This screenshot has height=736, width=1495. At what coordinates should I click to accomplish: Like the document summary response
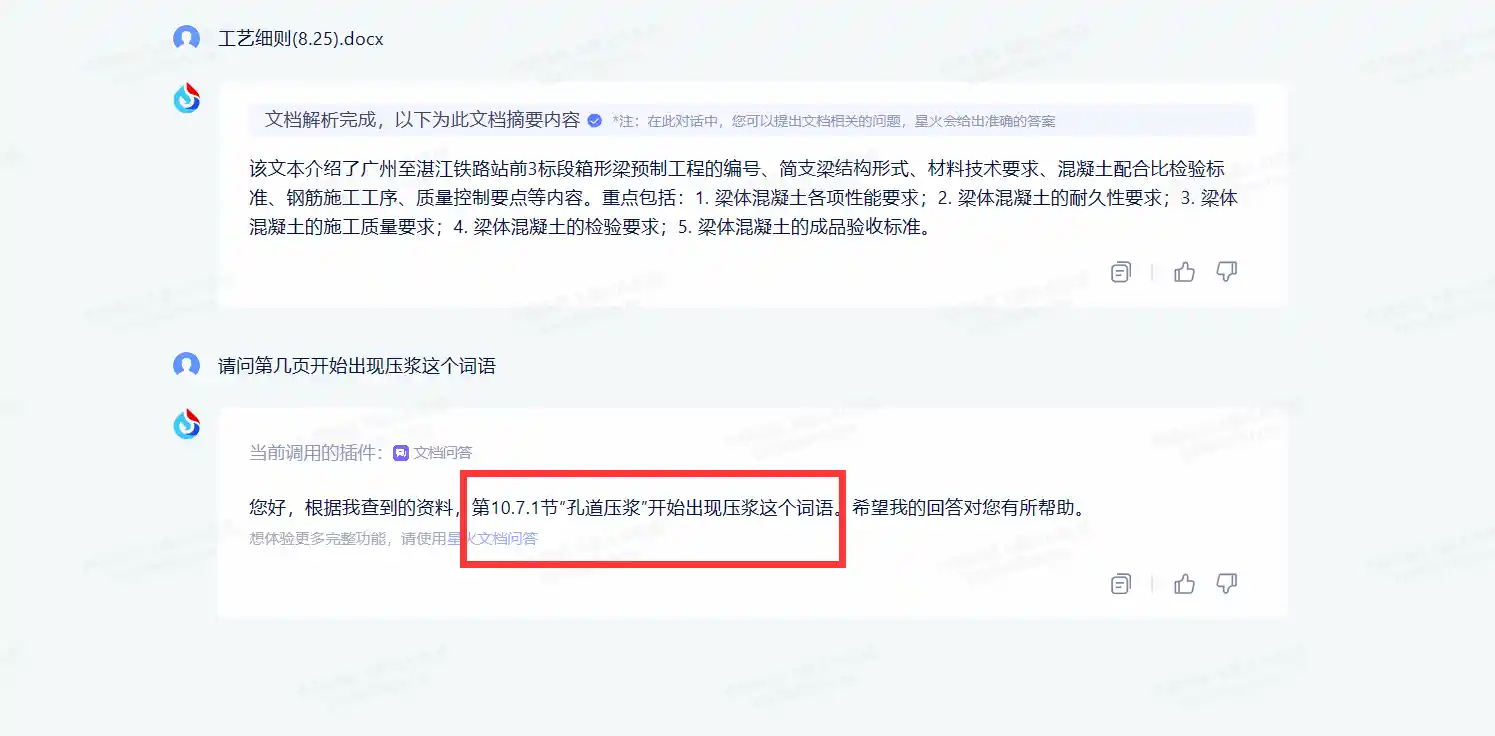pos(1185,272)
